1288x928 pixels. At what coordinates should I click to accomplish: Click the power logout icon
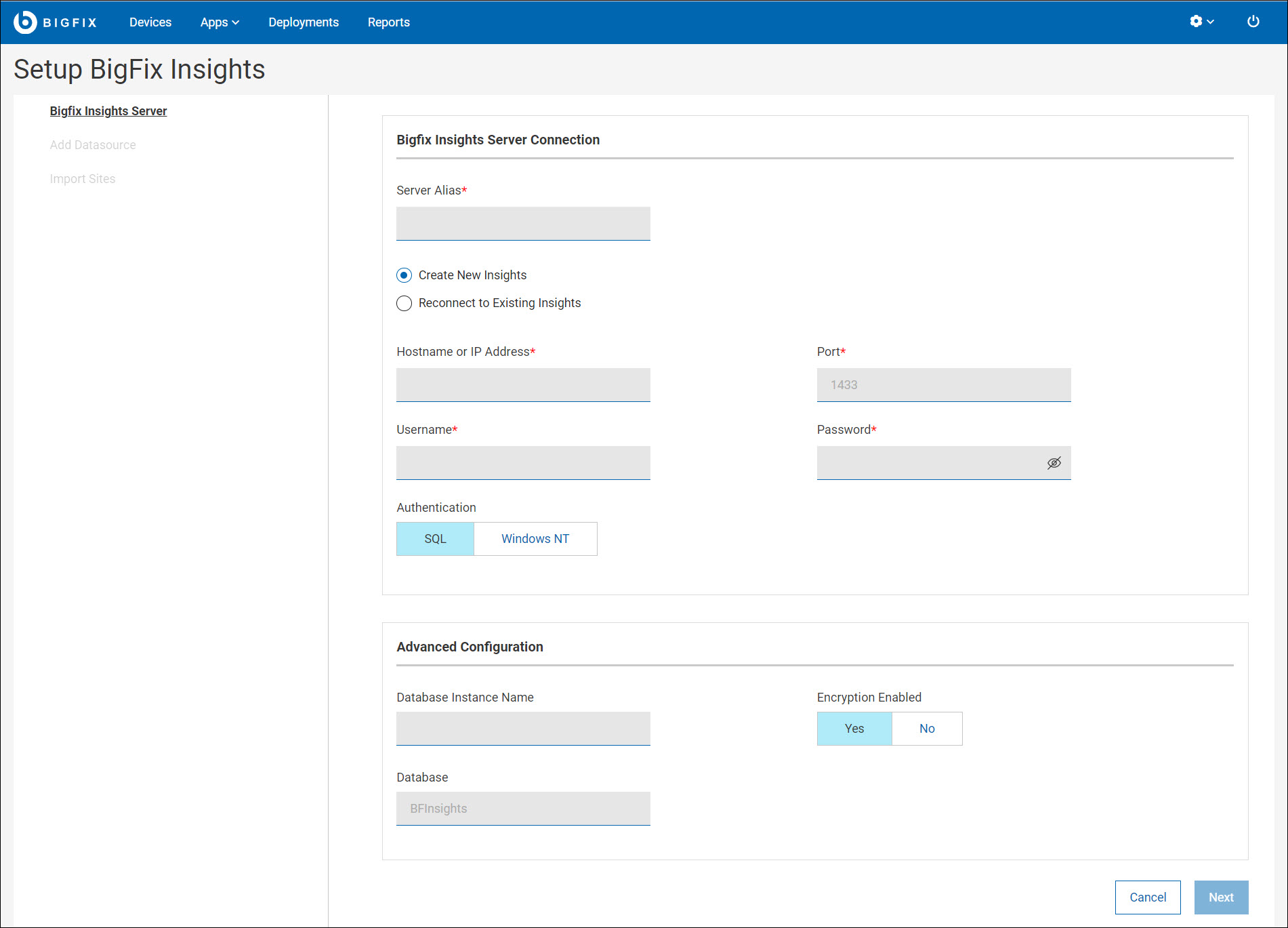click(x=1253, y=22)
